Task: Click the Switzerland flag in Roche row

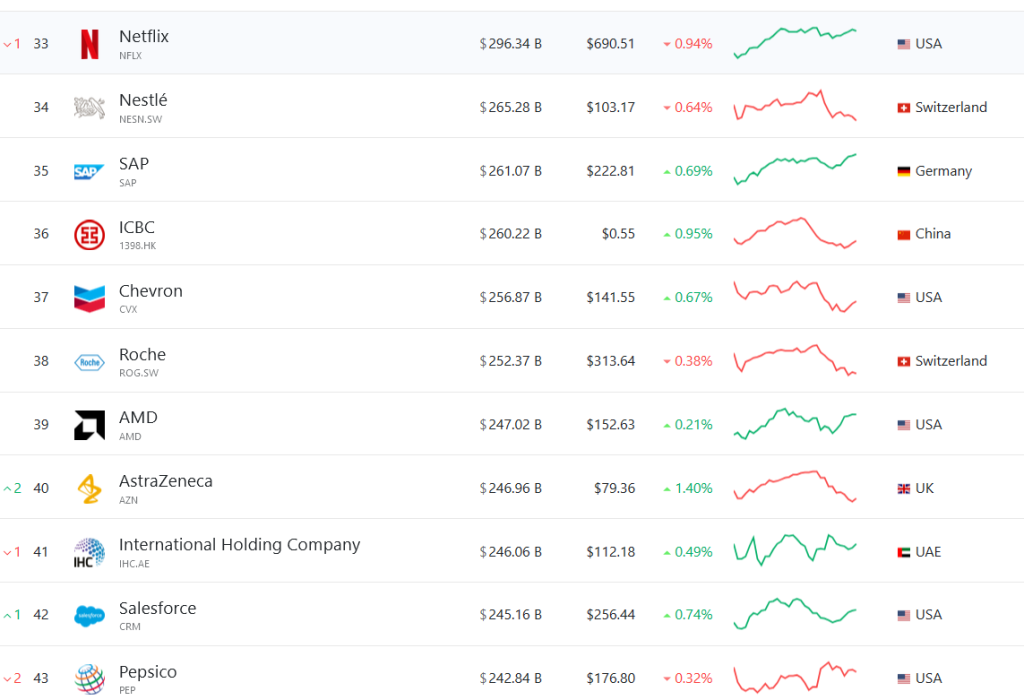Action: (x=904, y=361)
